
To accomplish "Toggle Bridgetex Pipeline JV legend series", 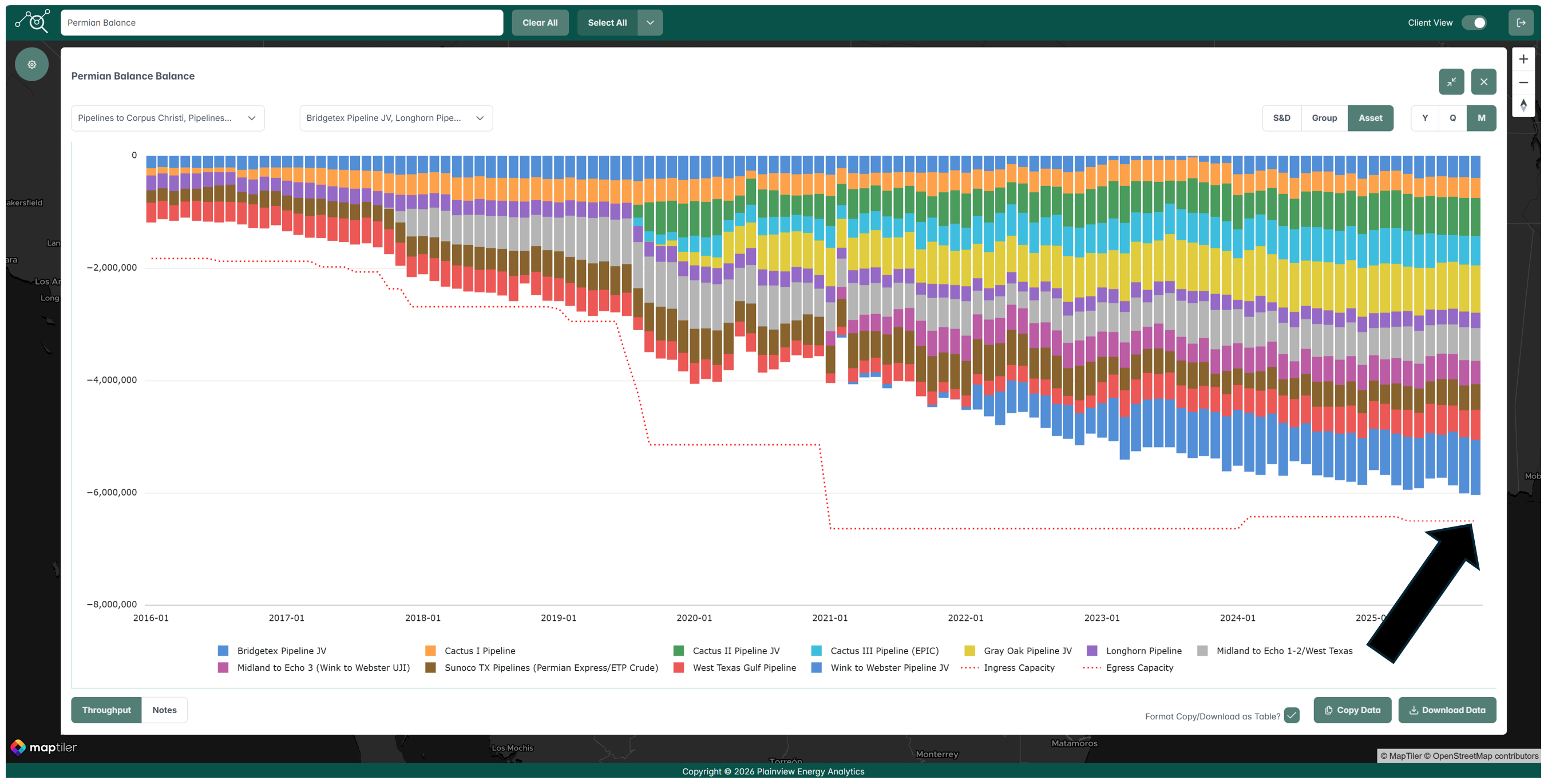I will click(x=281, y=651).
